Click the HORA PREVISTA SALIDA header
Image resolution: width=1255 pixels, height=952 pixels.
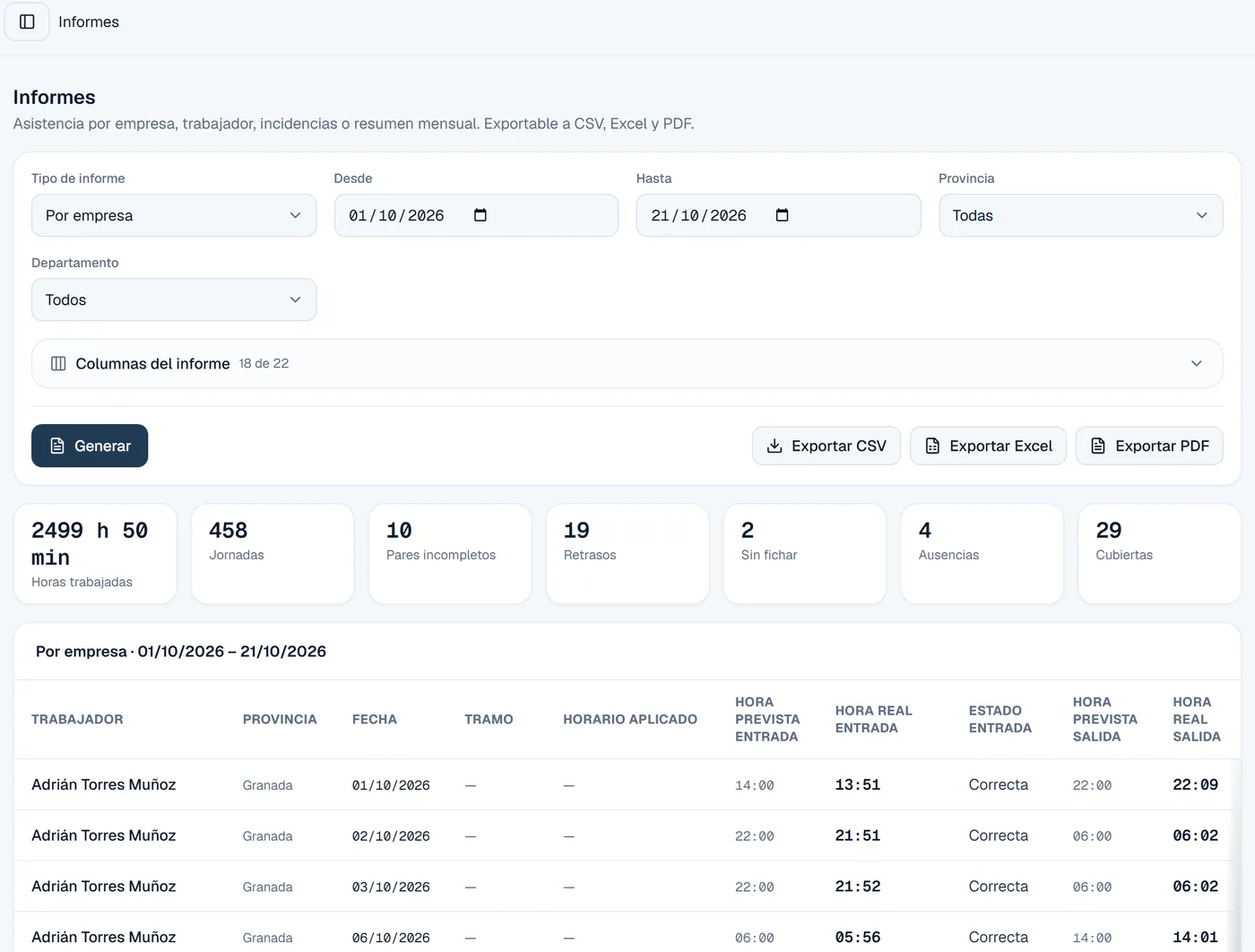(x=1105, y=719)
